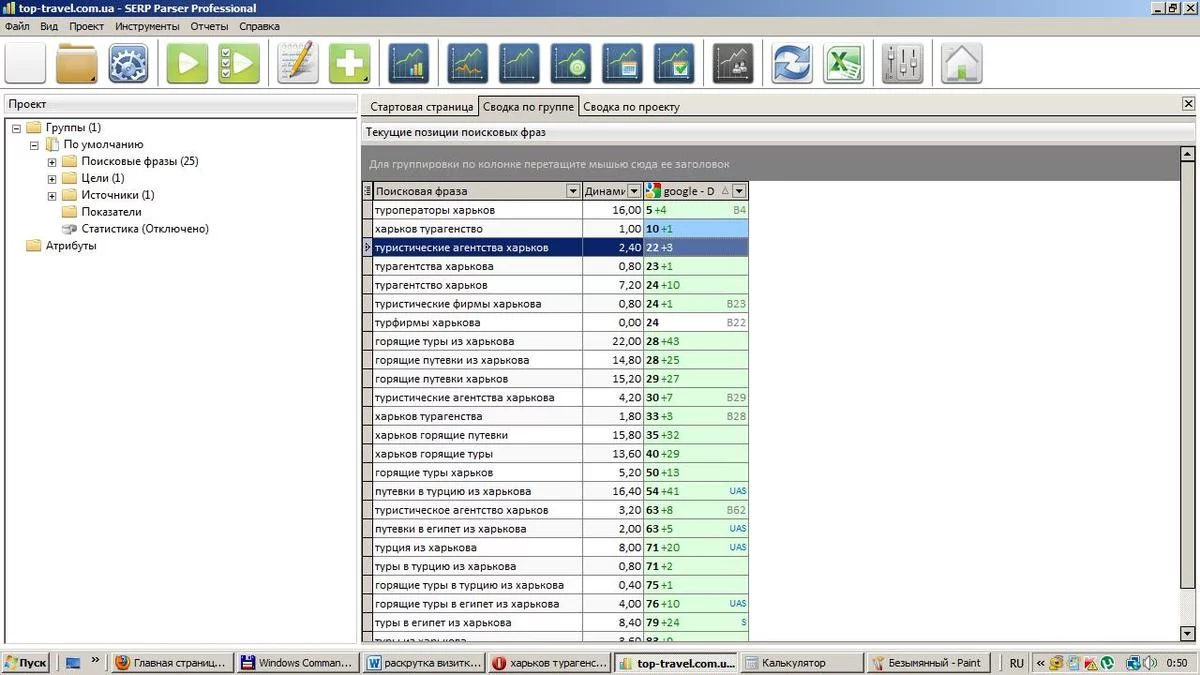Switch to the Стартовая страница tab
The image size is (1200, 675).
(421, 107)
